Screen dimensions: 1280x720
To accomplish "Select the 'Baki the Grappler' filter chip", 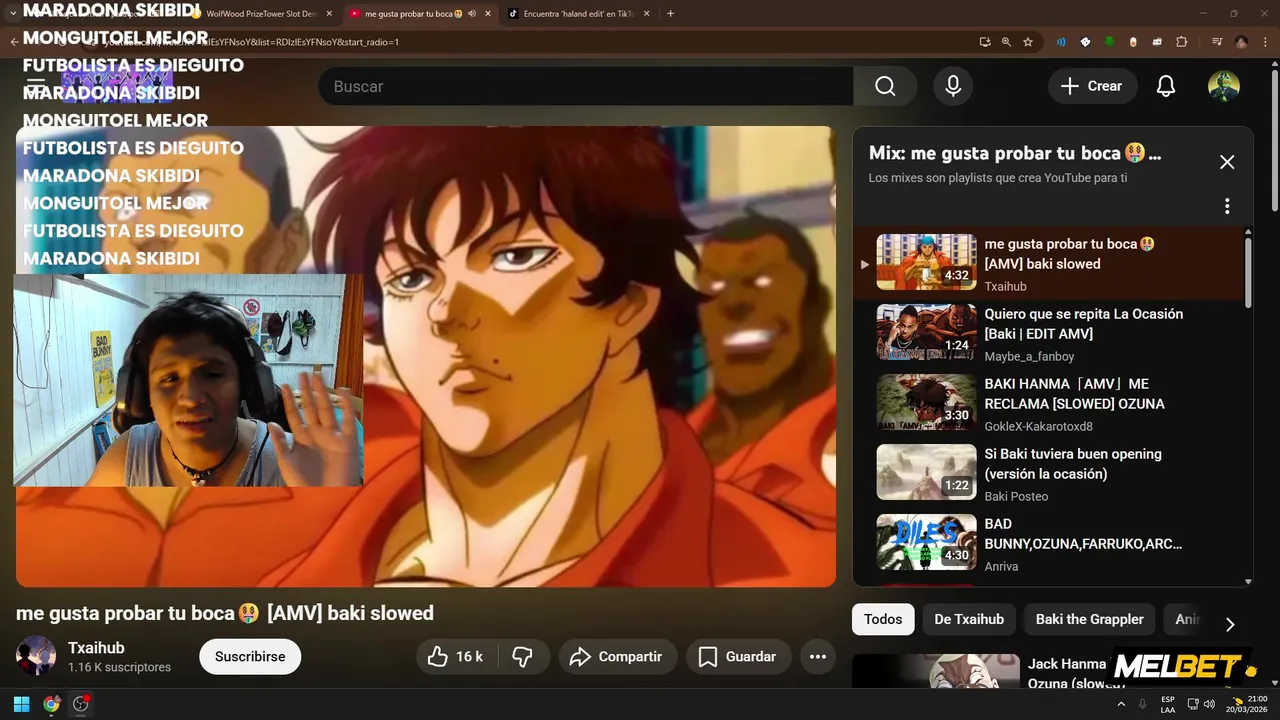I will coord(1090,619).
